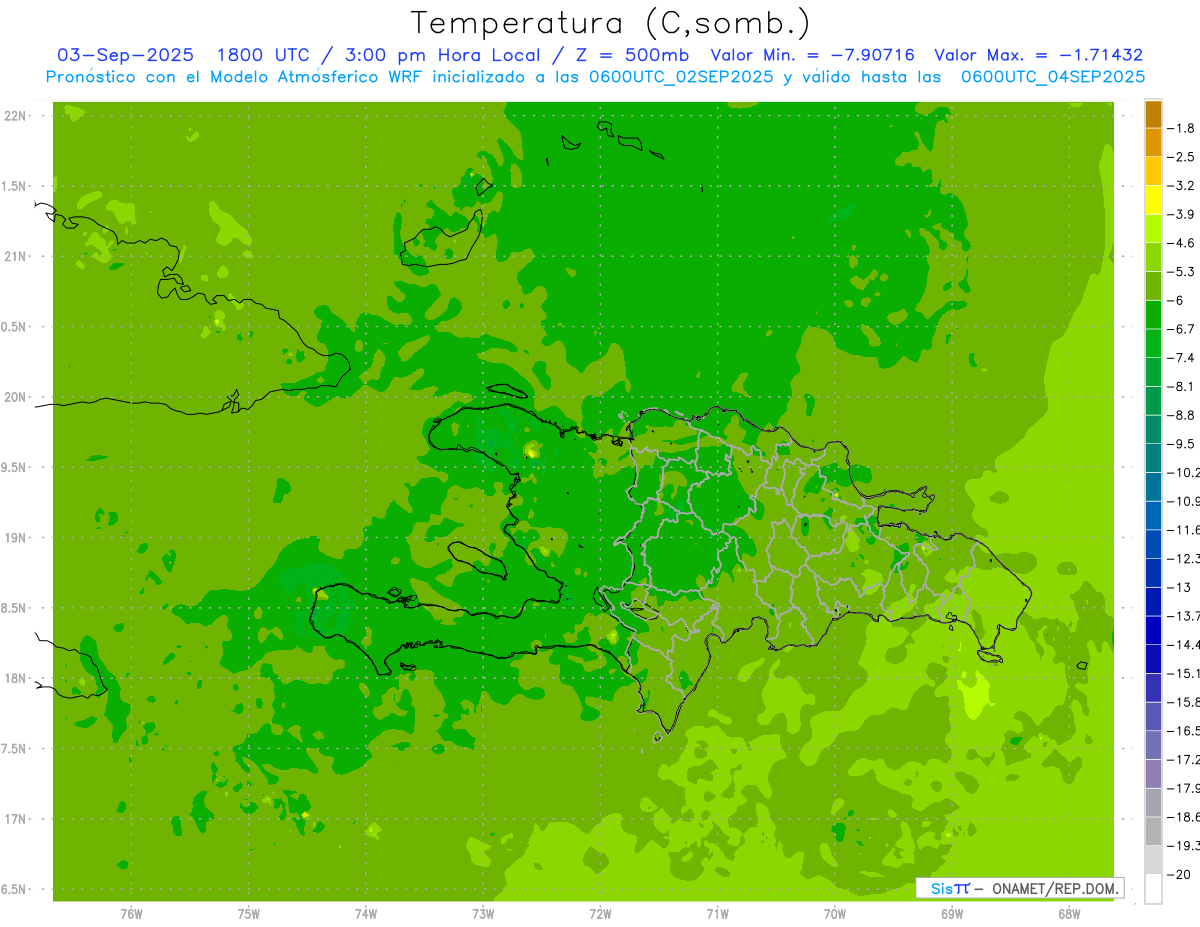Click 'Valor Min. = -7.90716' text
Viewport: 1200px width, 927px height.
click(812, 55)
